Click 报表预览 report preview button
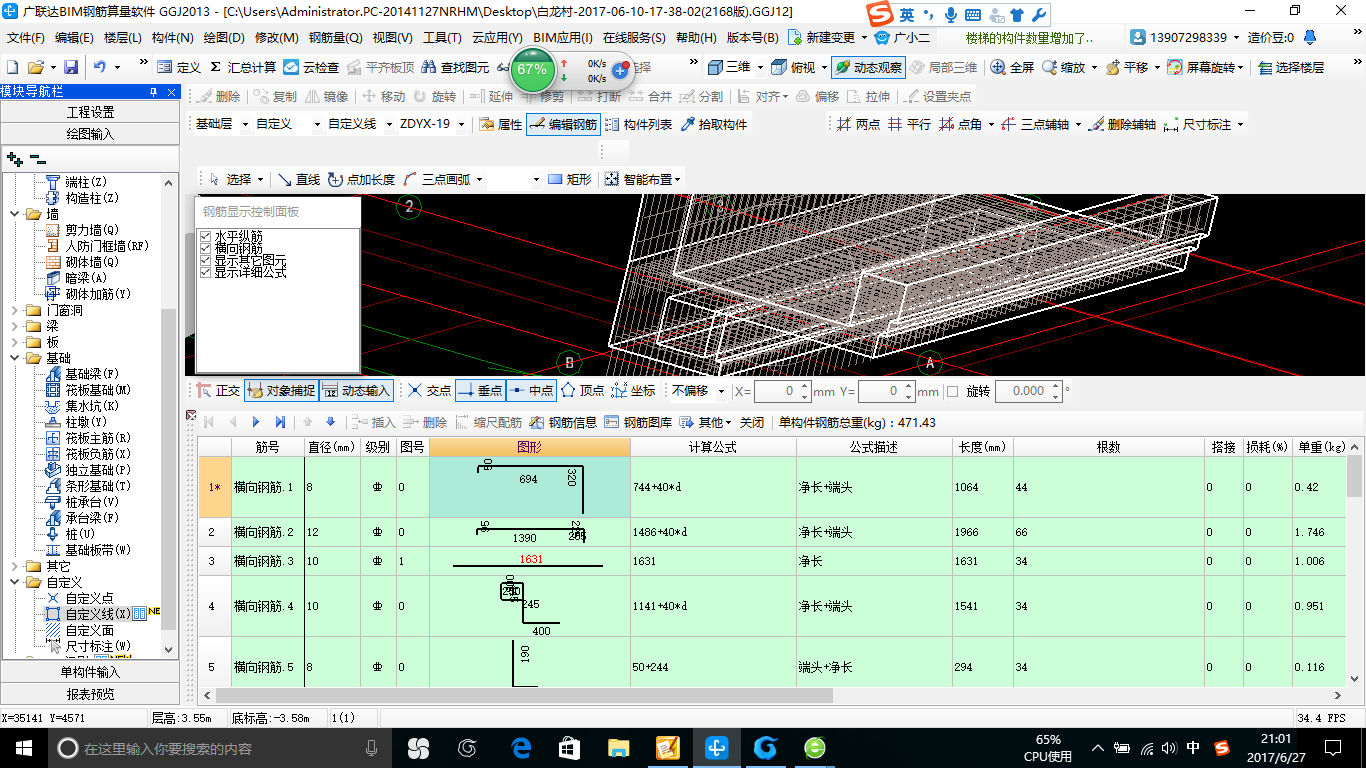The height and width of the screenshot is (768, 1366). [x=90, y=694]
